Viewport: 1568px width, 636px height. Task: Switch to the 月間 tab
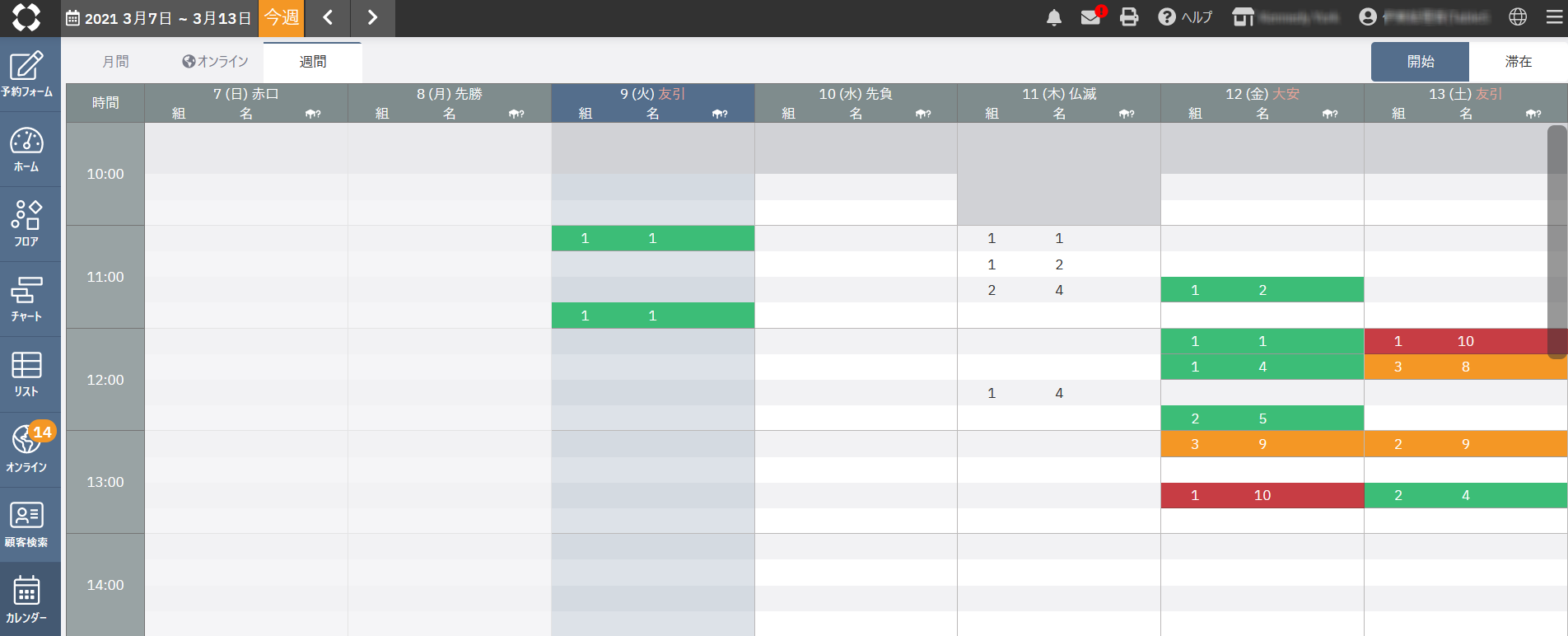115,62
